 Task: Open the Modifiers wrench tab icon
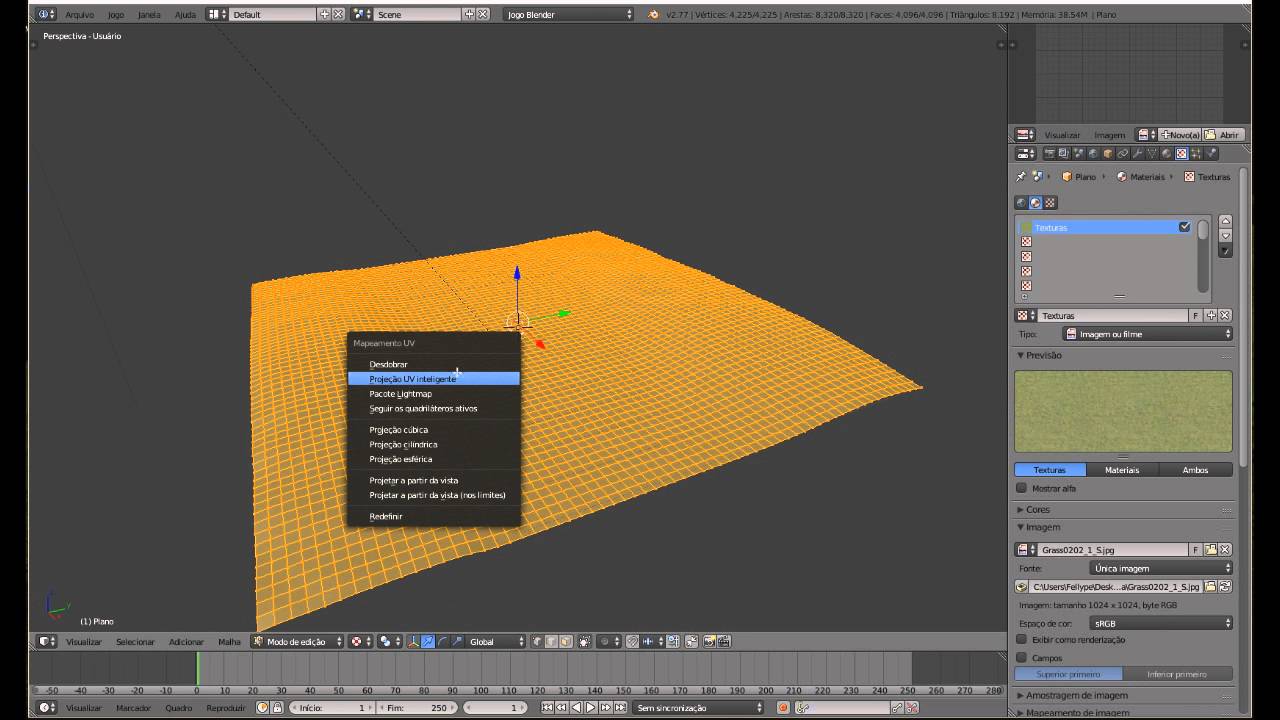(1137, 154)
